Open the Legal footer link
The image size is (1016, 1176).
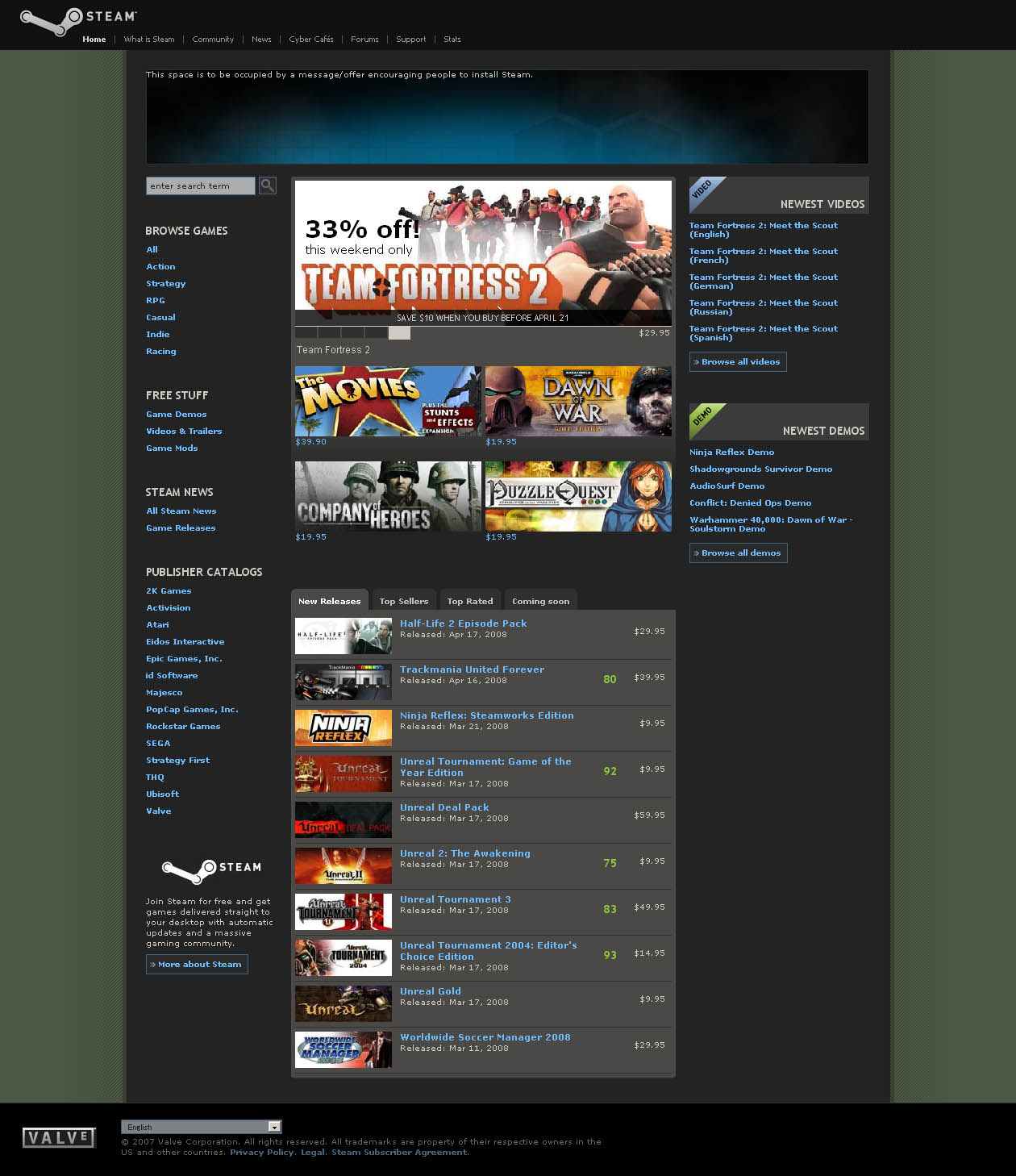pyautogui.click(x=313, y=1153)
